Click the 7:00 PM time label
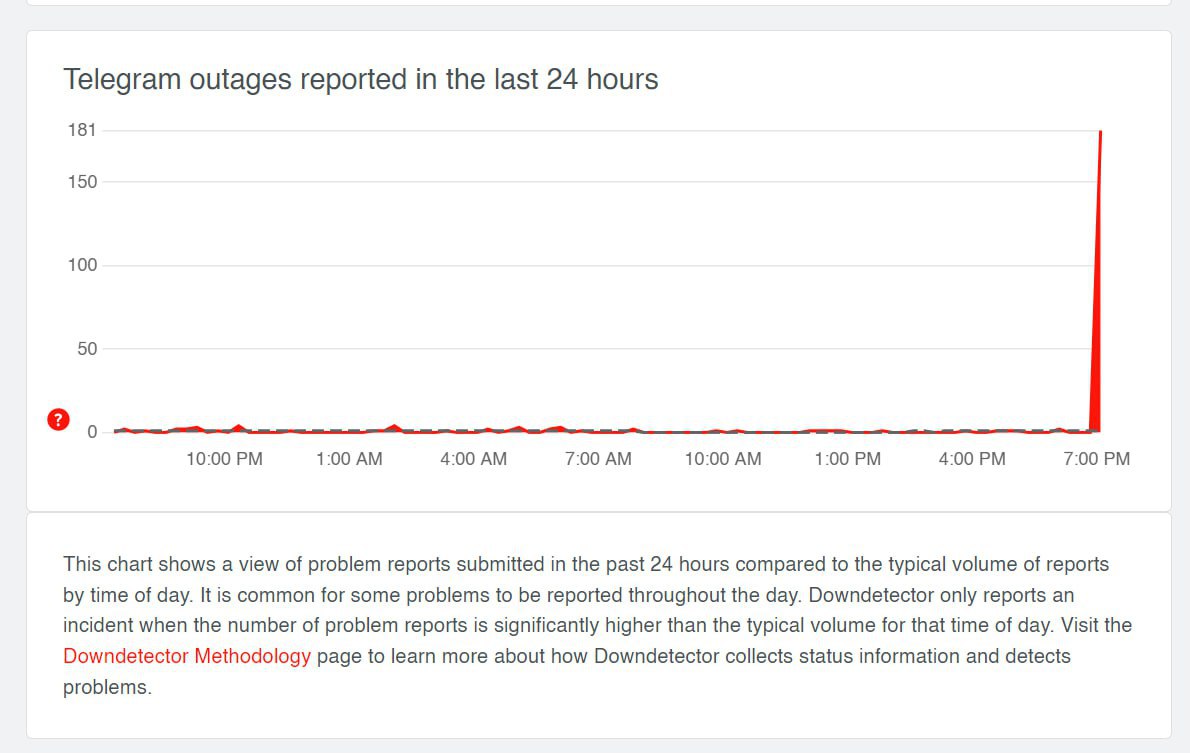This screenshot has height=753, width=1190. pos(1097,459)
